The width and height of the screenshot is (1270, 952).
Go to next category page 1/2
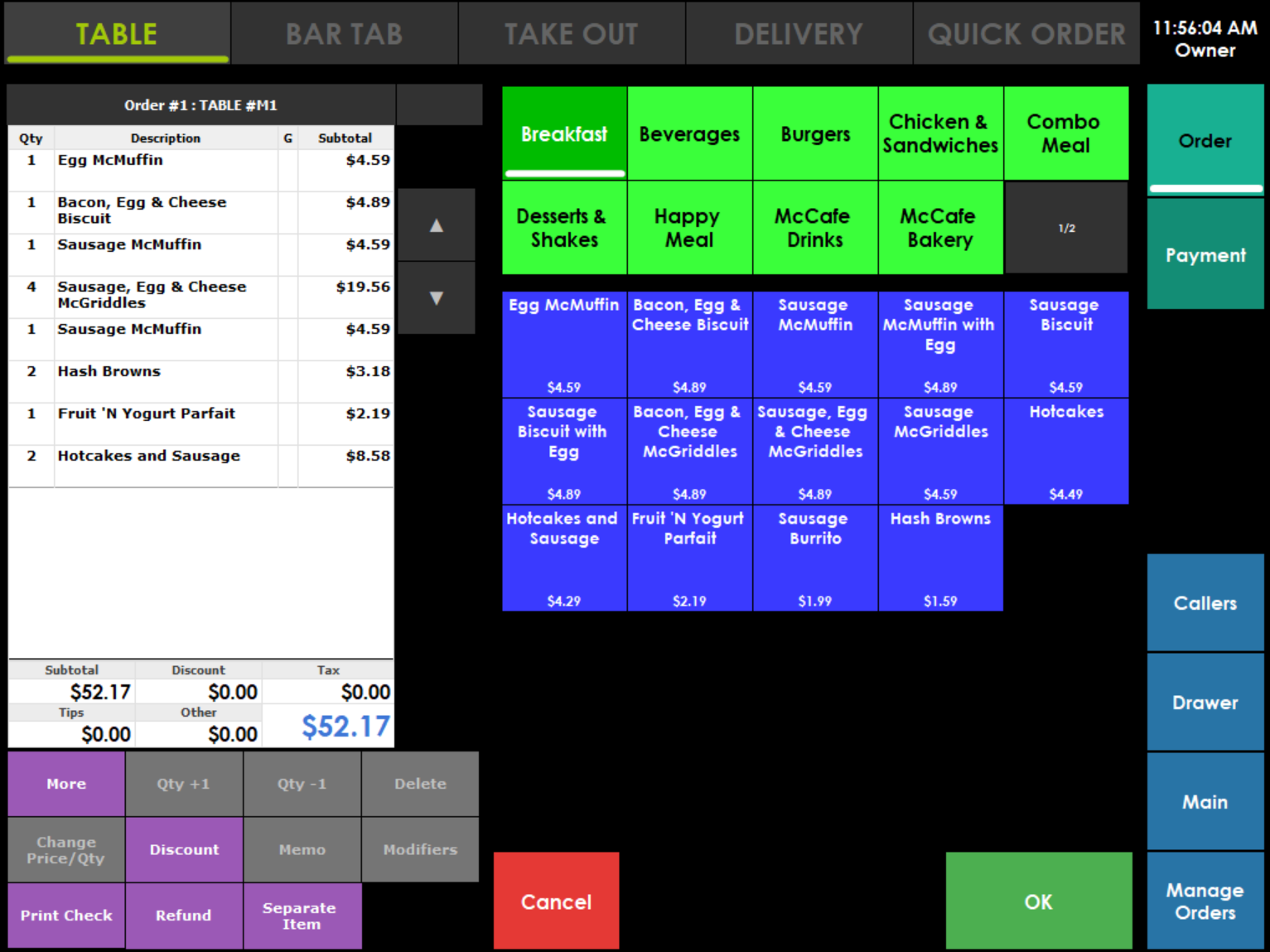(1066, 228)
